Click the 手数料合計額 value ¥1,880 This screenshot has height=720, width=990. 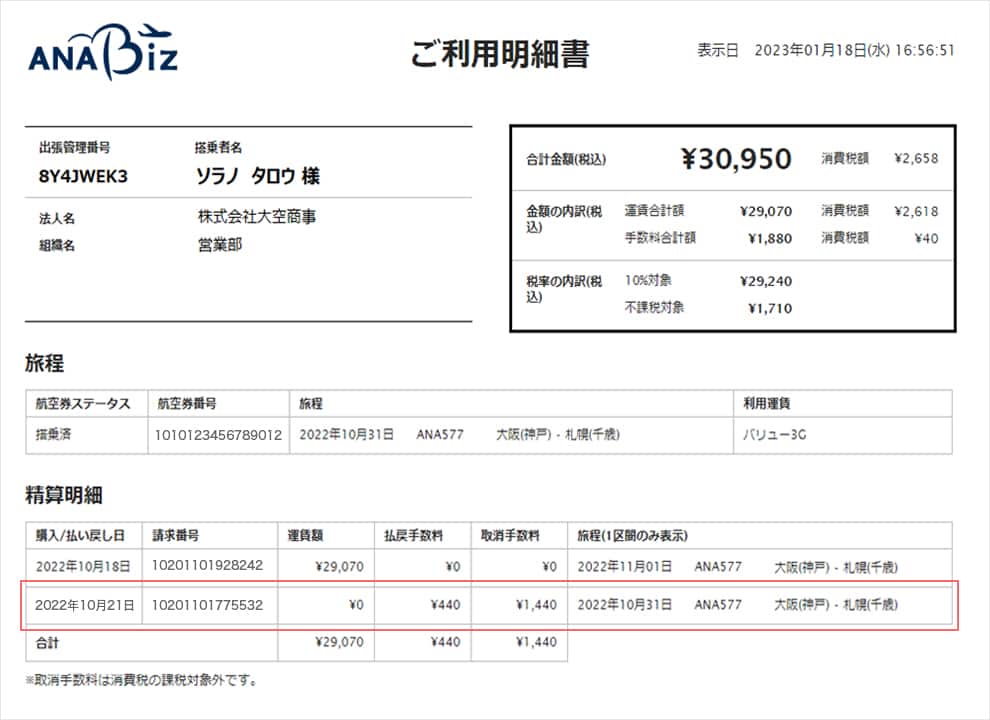click(x=769, y=238)
